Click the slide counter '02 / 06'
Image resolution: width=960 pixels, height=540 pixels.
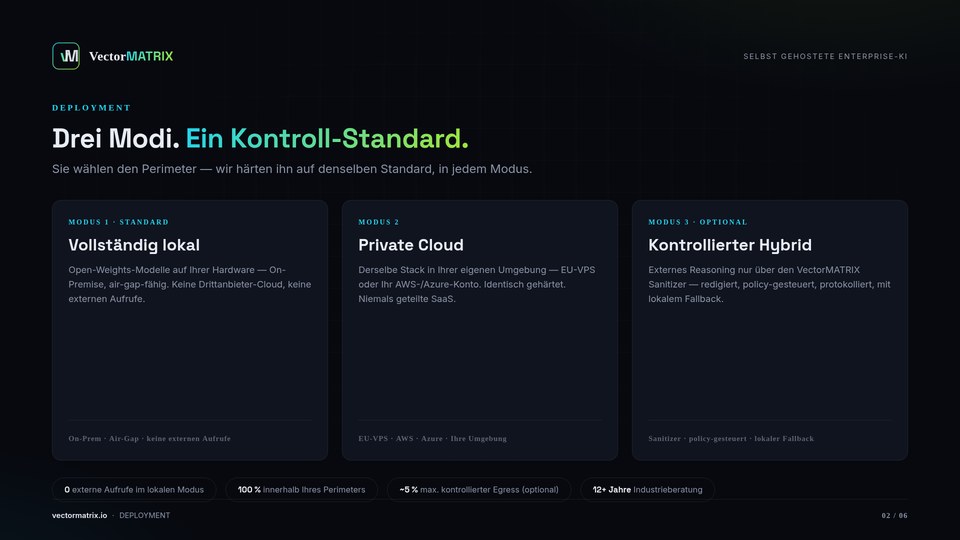(x=894, y=516)
